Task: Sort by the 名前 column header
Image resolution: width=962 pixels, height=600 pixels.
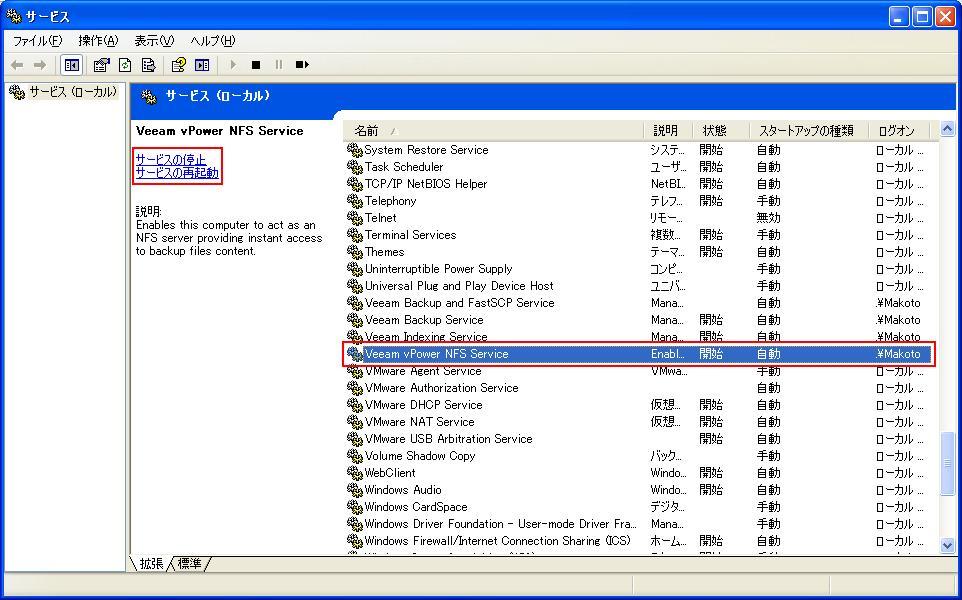Action: click(494, 131)
